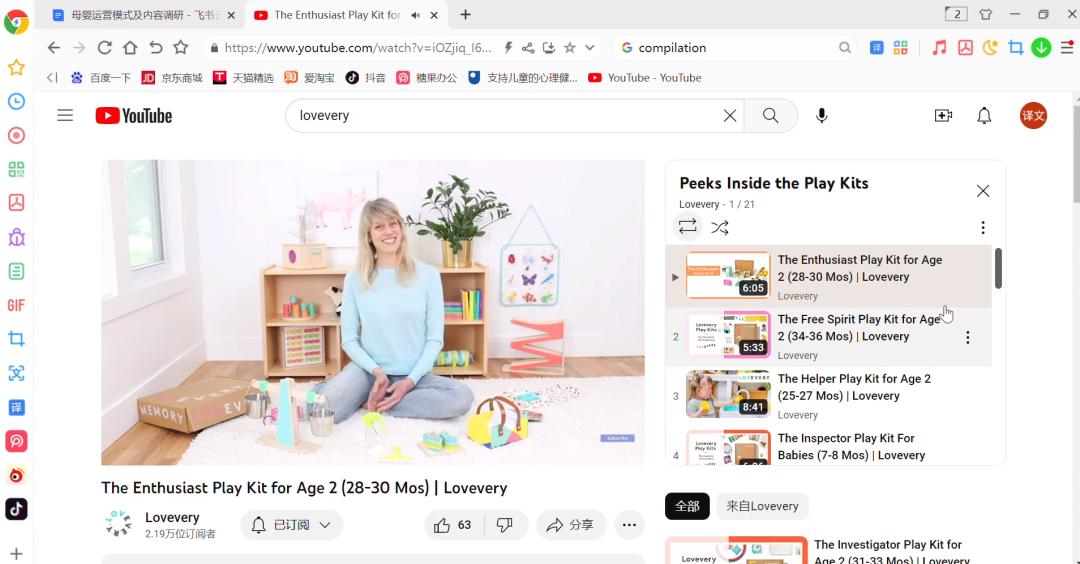This screenshot has width=1080, height=564.
Task: Open browser home page
Action: pyautogui.click(x=130, y=48)
